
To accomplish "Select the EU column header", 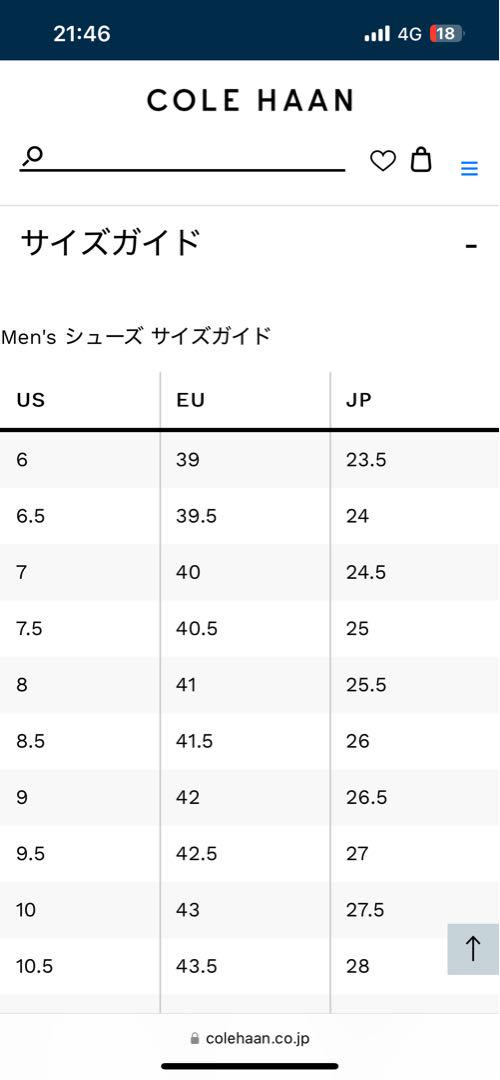I will click(x=191, y=399).
